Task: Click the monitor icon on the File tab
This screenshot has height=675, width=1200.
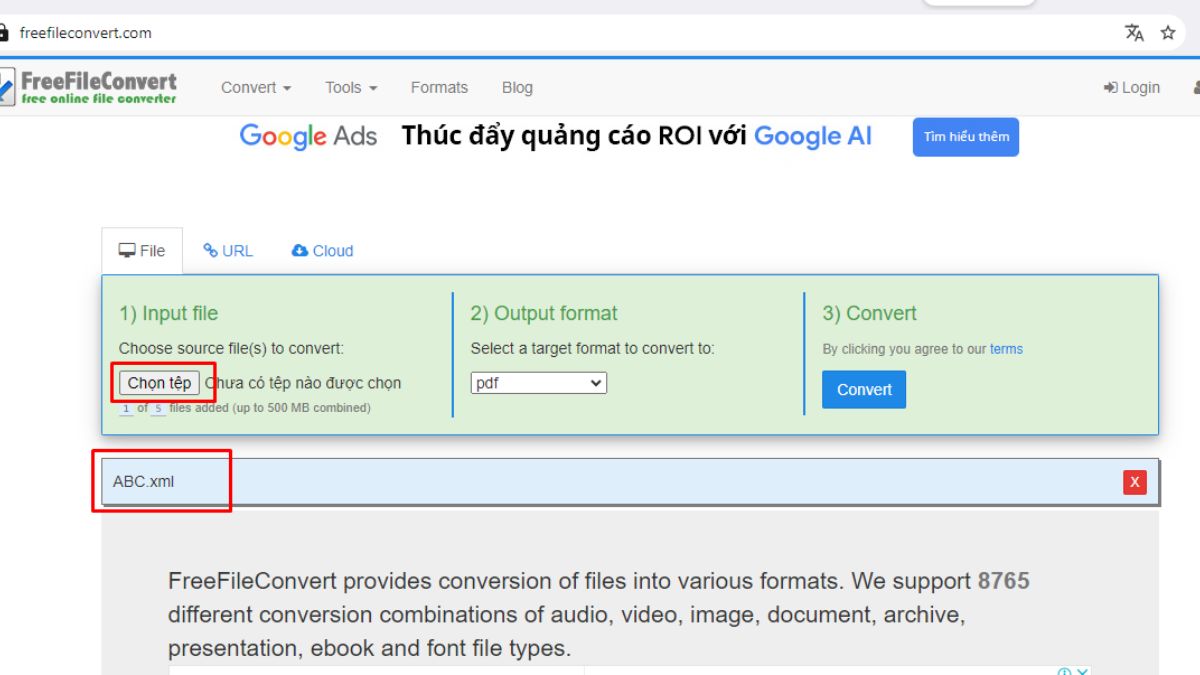Action: [x=125, y=250]
